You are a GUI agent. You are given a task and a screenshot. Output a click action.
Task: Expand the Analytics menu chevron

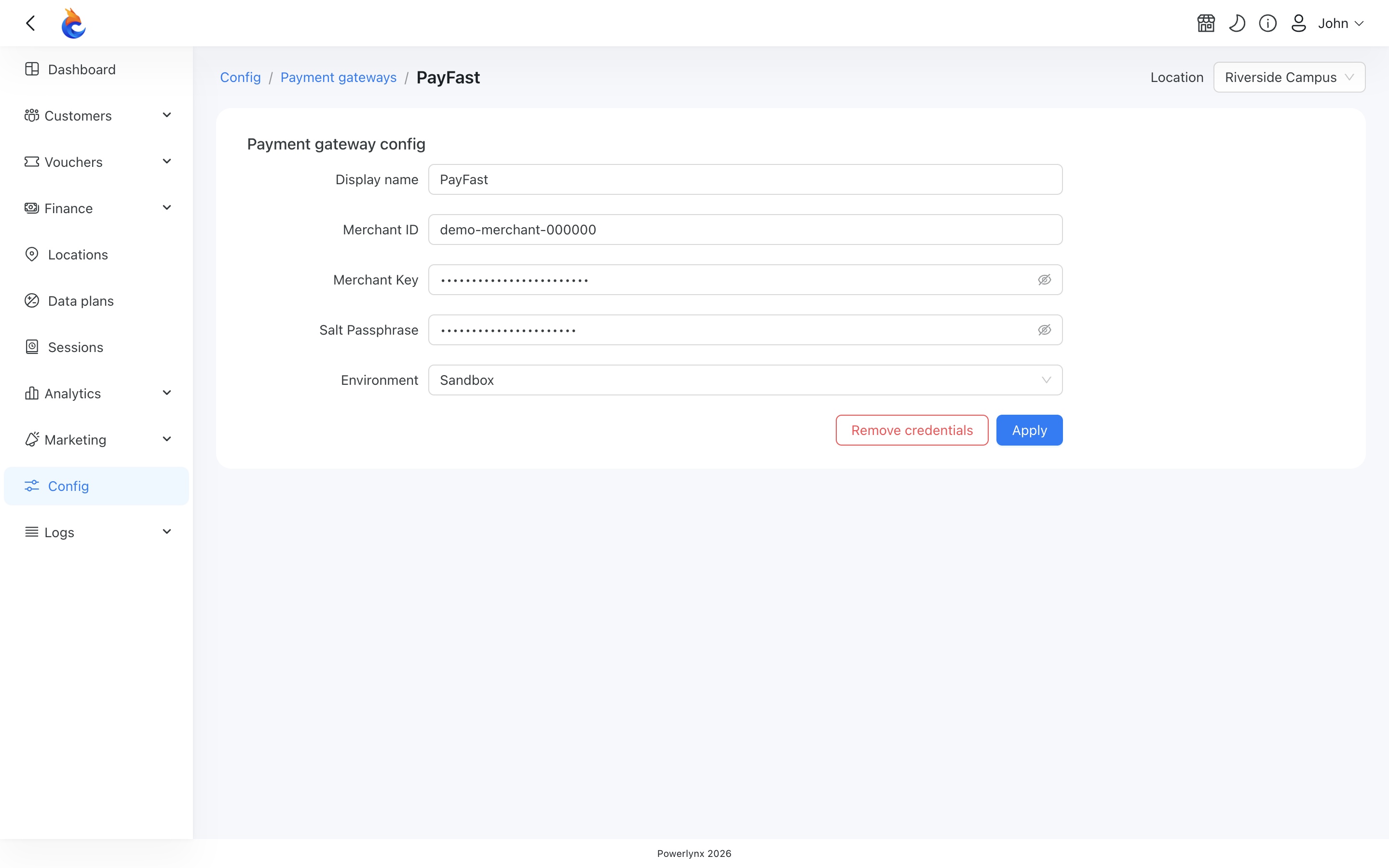(167, 393)
